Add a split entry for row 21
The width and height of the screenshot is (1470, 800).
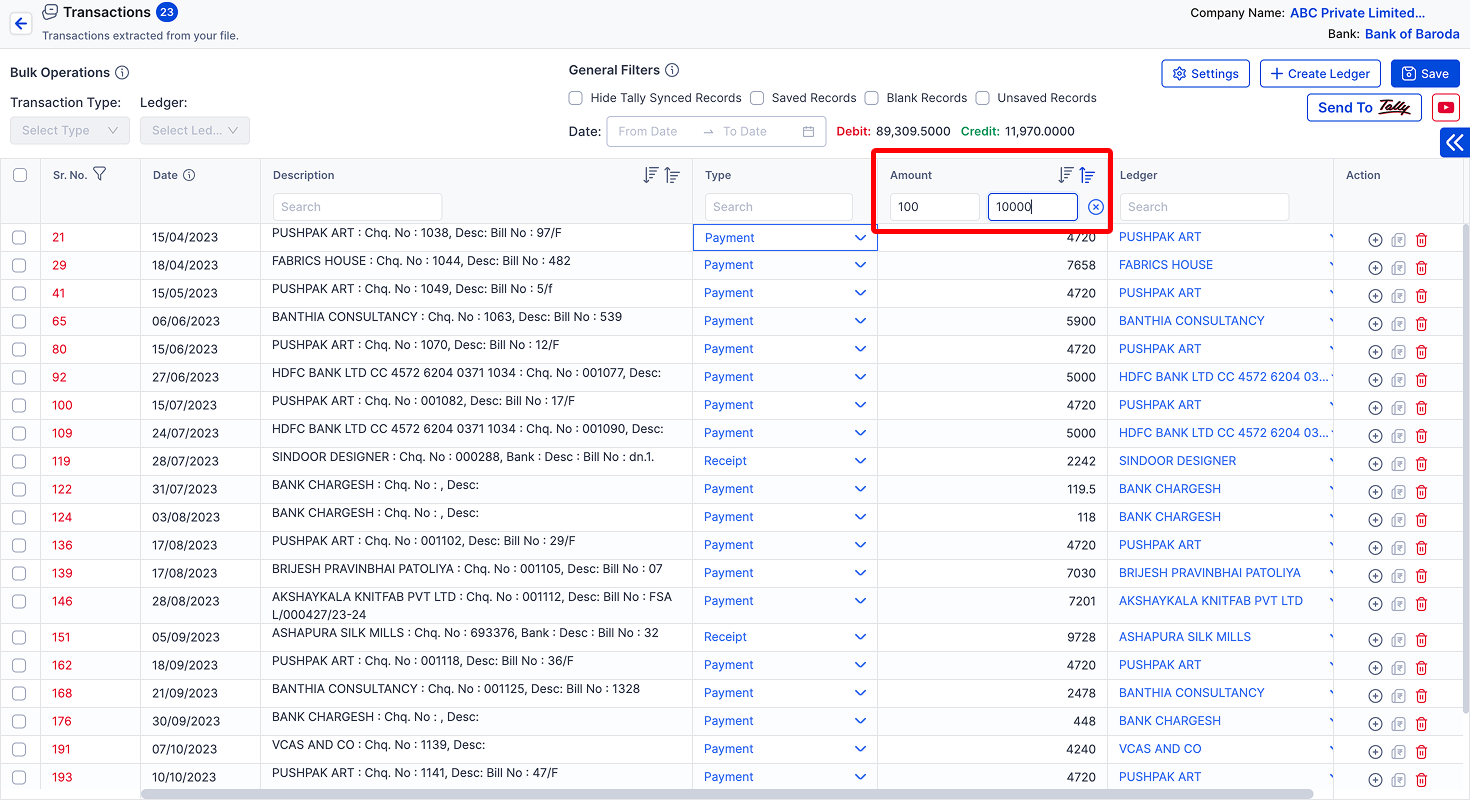pyautogui.click(x=1375, y=240)
